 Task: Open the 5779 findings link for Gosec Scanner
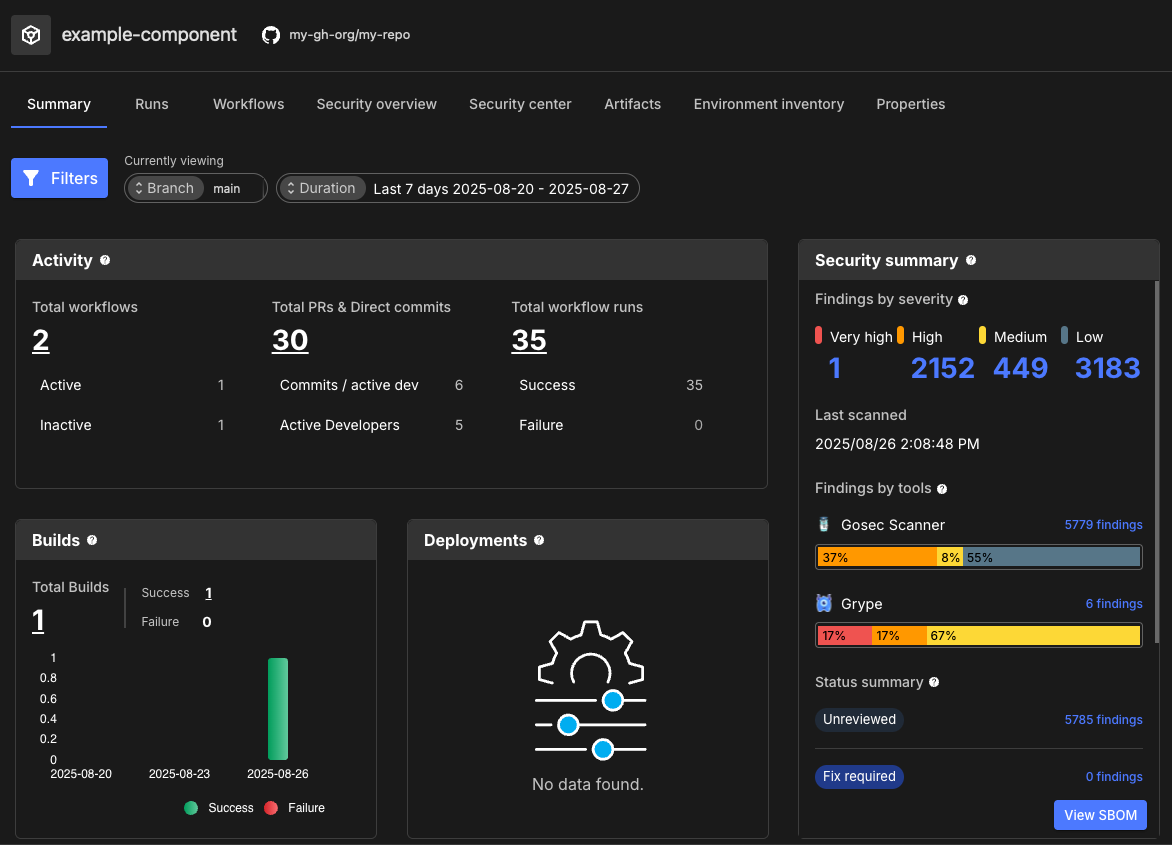point(1104,524)
